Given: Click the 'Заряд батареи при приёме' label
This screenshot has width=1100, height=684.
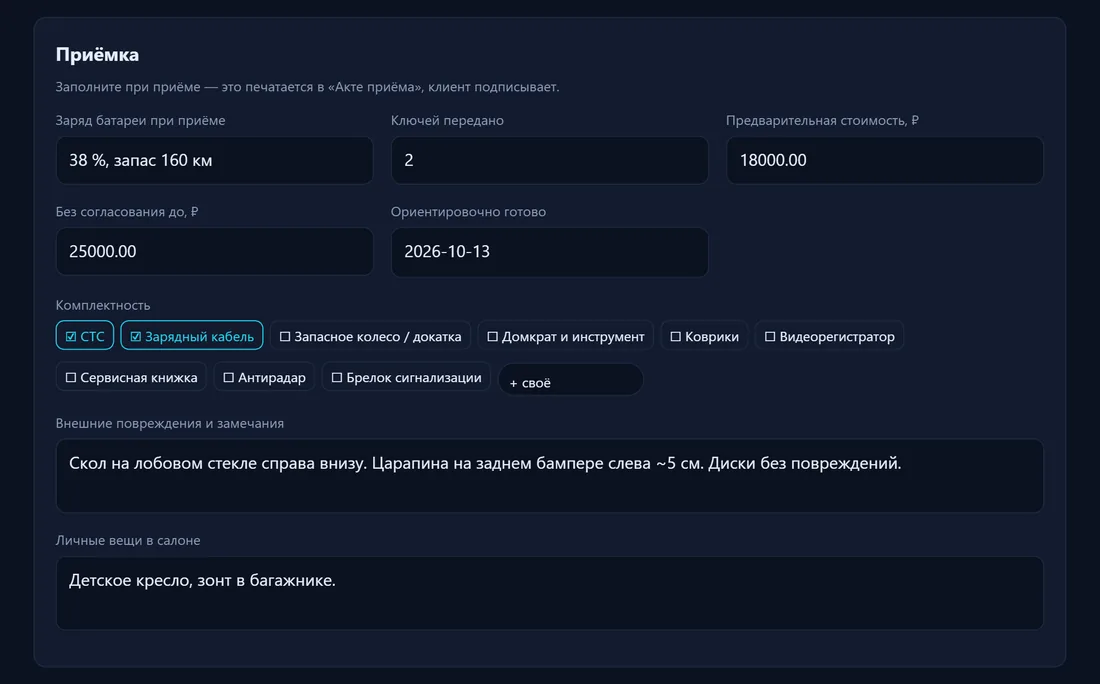Looking at the screenshot, I should (140, 121).
